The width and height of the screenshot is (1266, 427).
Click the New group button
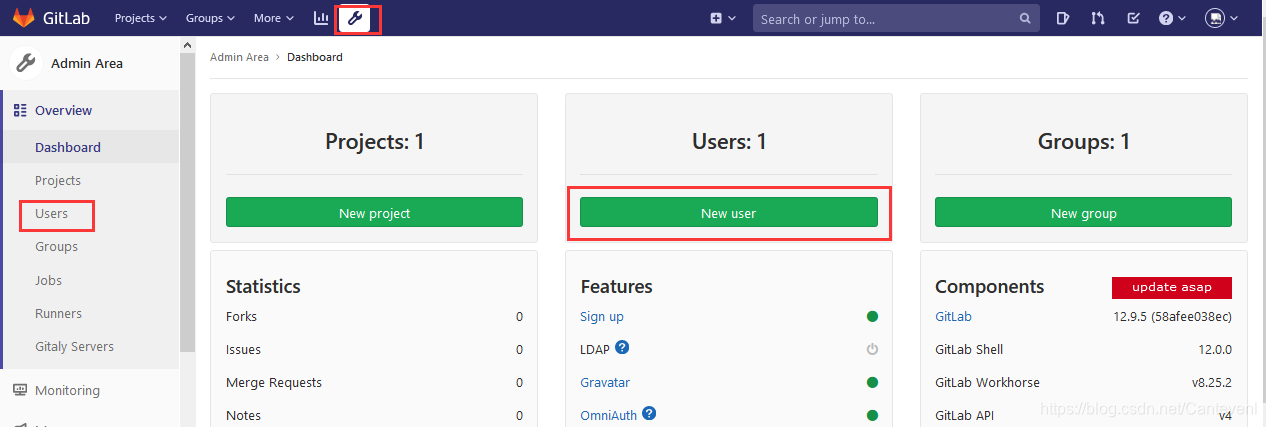[1083, 212]
